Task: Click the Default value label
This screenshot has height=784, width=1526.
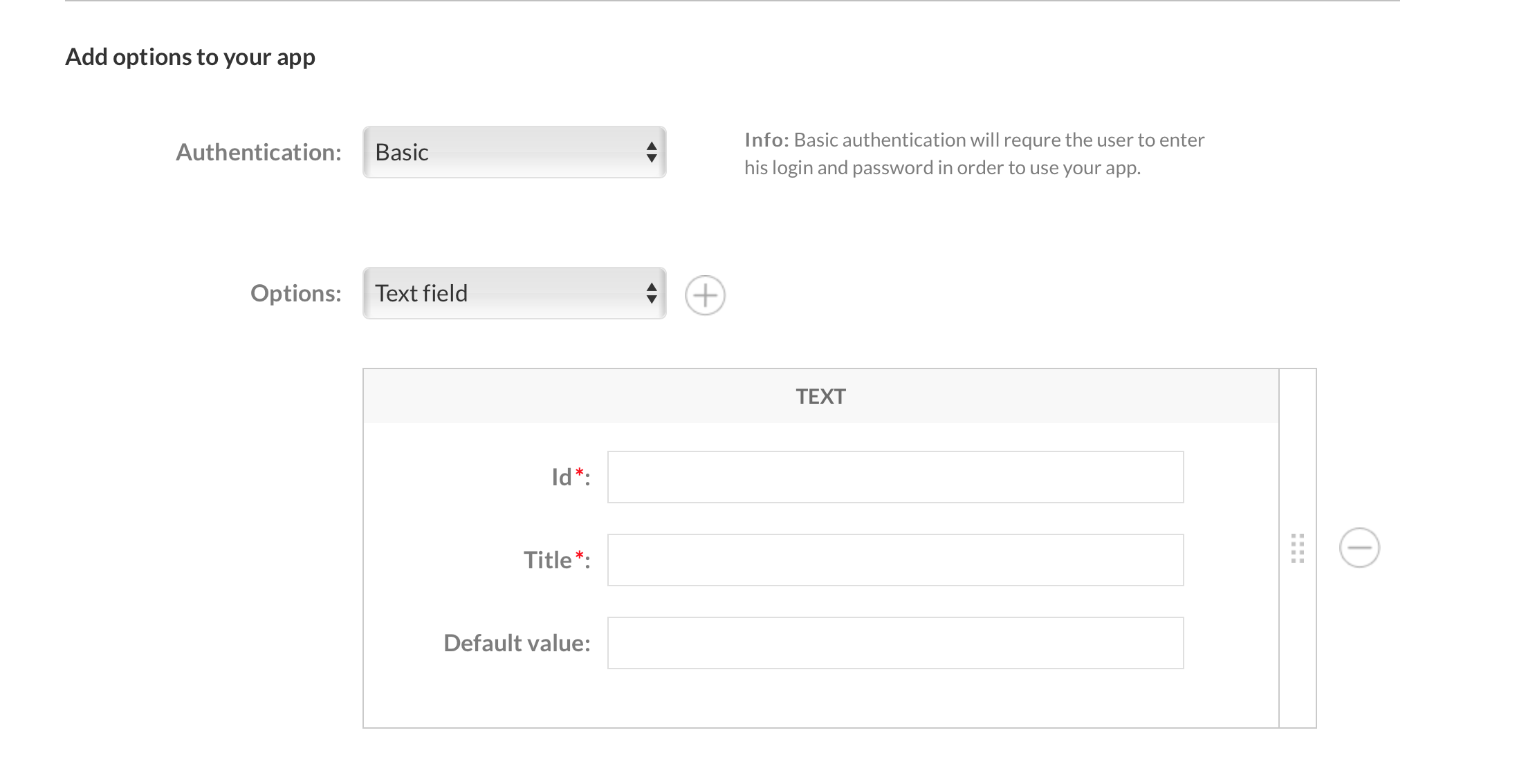Action: pyautogui.click(x=517, y=643)
